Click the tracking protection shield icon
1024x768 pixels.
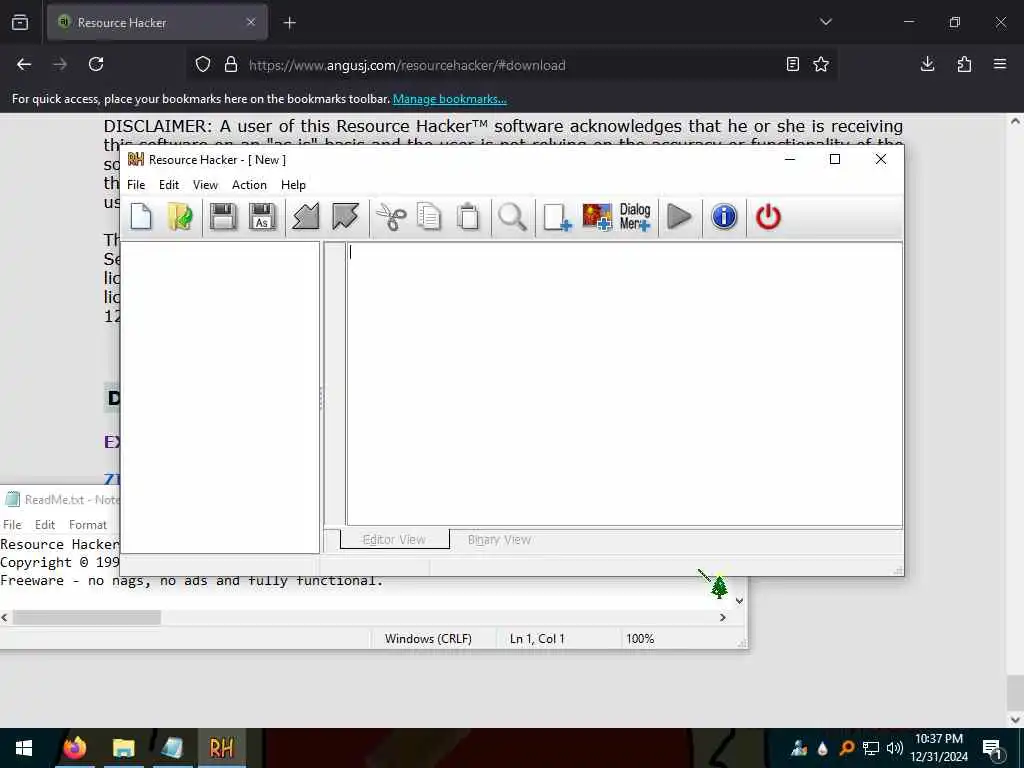tap(203, 64)
